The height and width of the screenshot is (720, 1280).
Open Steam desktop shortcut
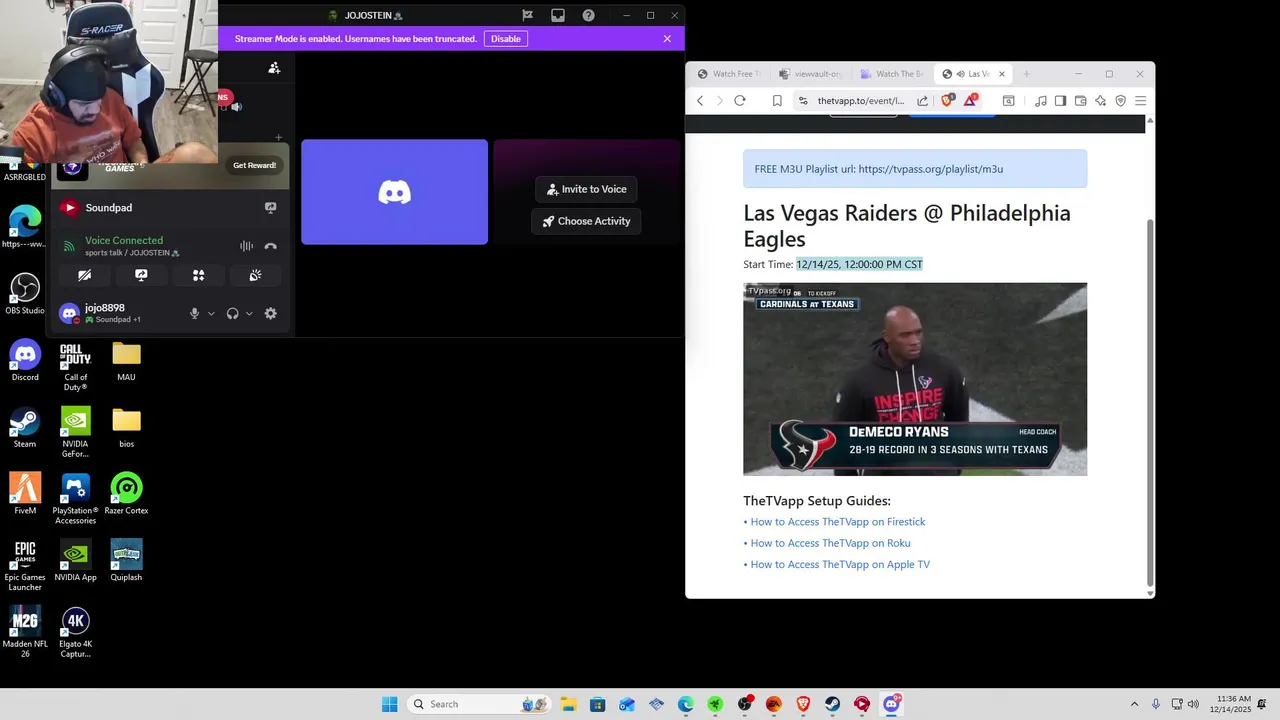(x=25, y=427)
